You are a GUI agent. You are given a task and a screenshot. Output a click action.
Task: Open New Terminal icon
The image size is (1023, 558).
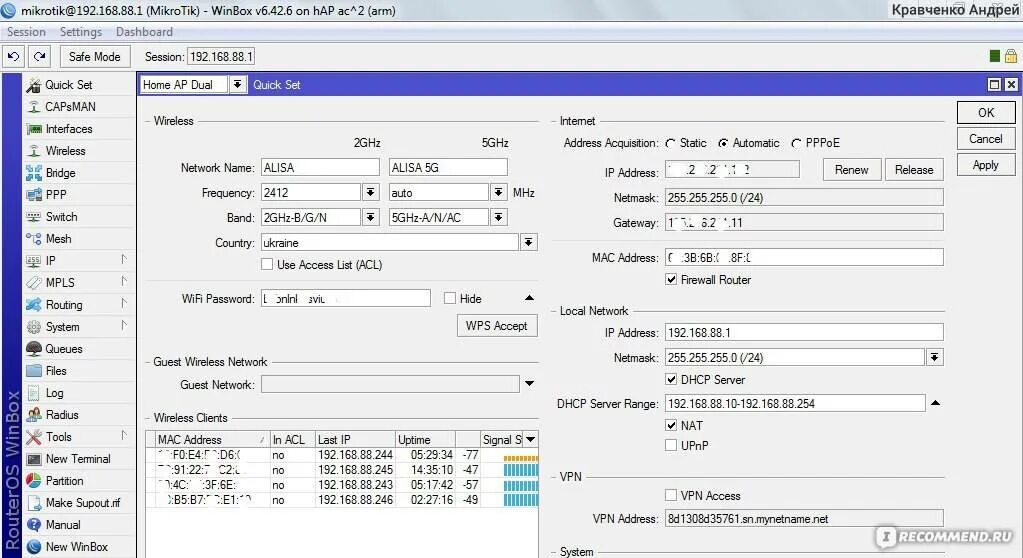[x=33, y=459]
